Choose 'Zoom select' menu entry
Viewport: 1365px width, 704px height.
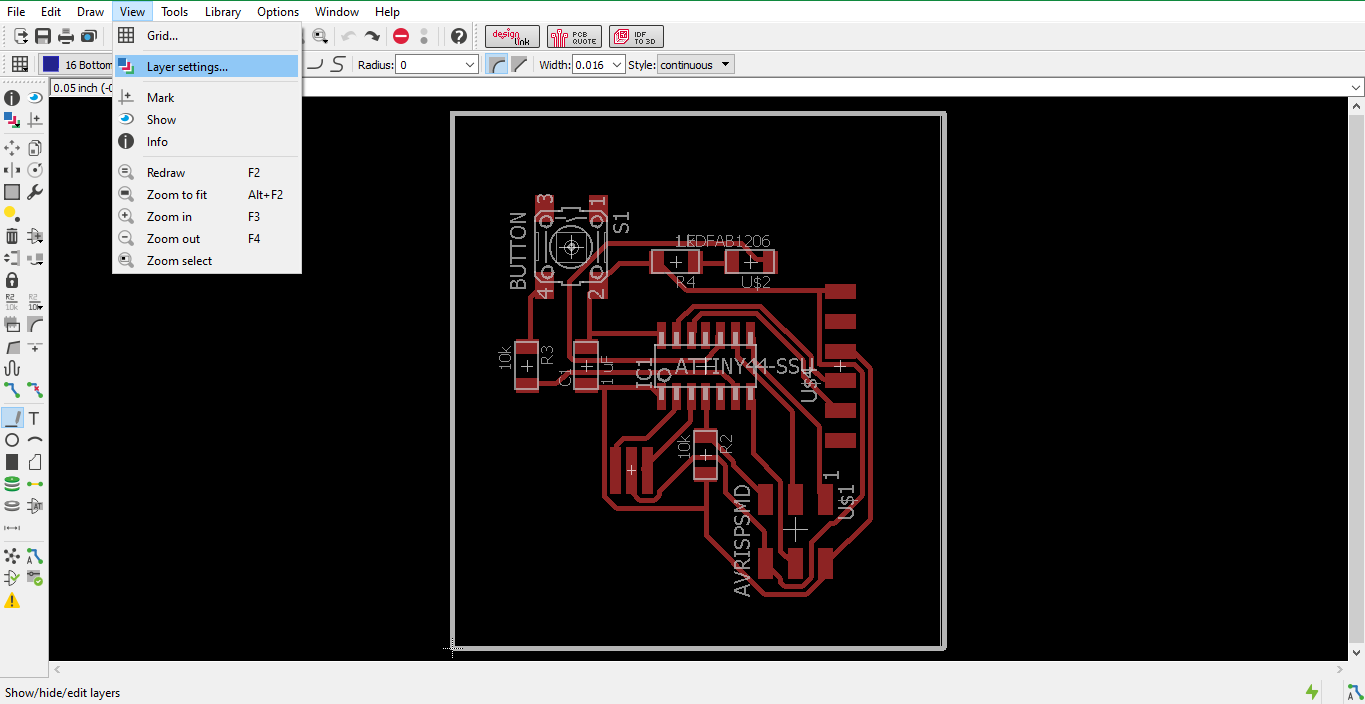click(207, 261)
